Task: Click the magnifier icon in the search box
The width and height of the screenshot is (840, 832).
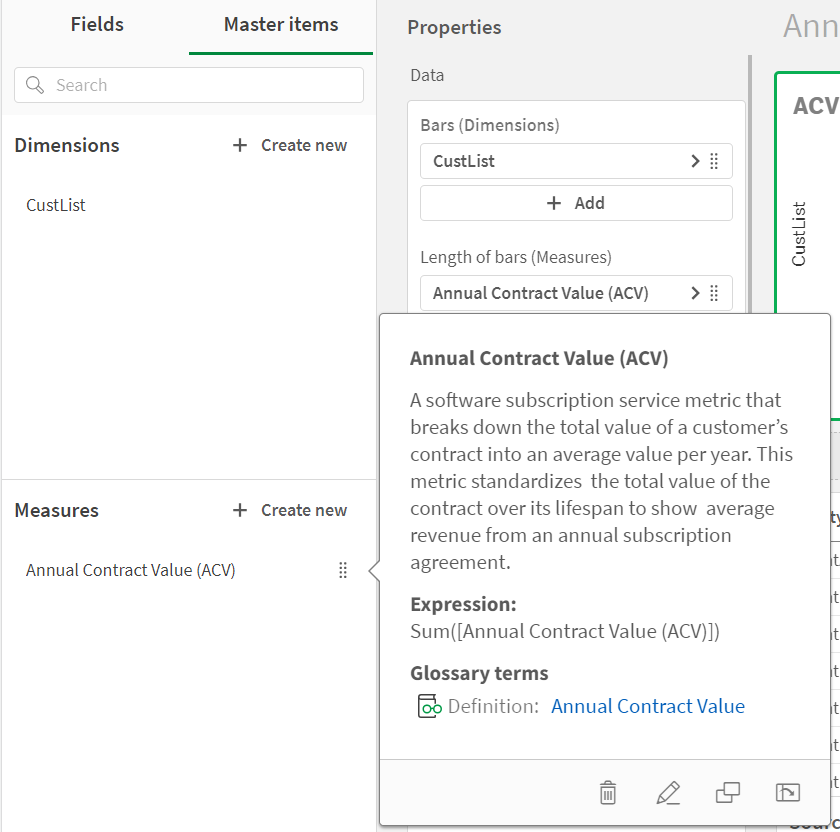Action: point(36,85)
